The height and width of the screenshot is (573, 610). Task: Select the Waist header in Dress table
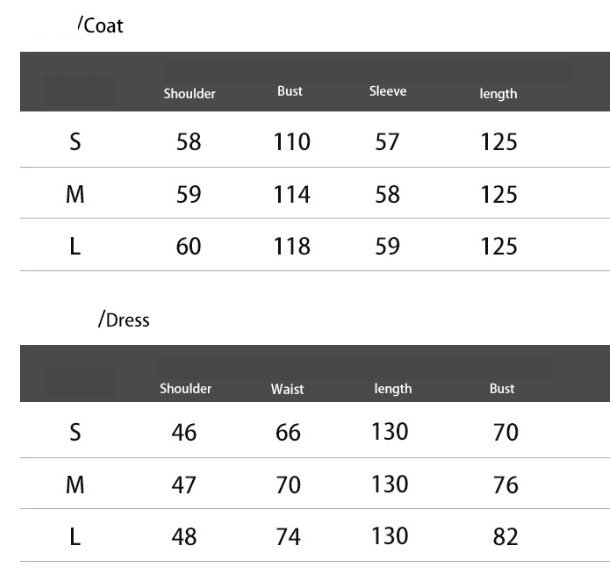[x=288, y=389]
